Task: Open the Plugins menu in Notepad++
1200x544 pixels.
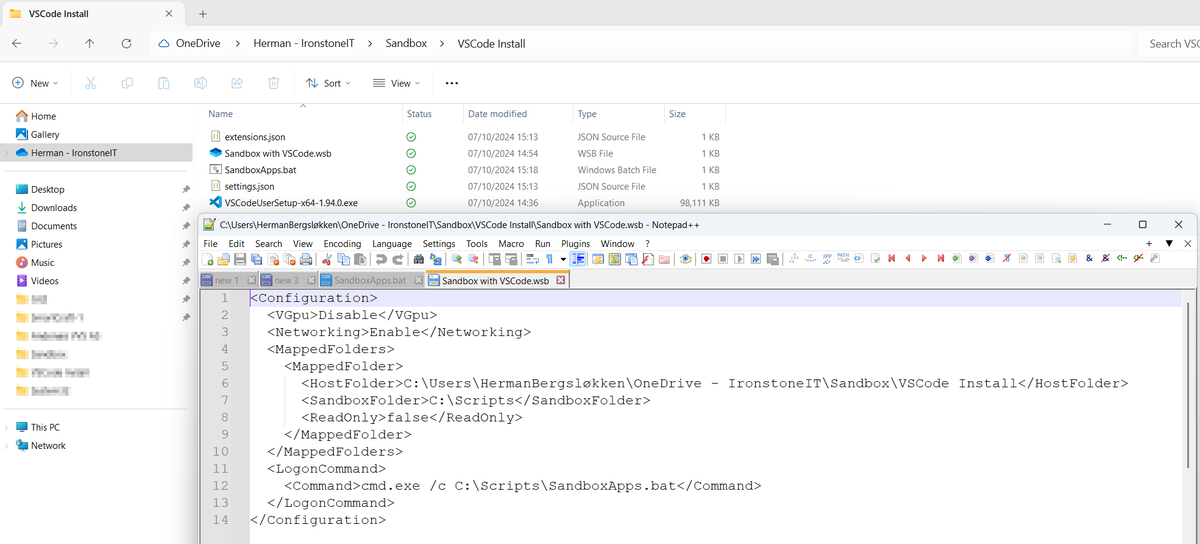Action: (x=575, y=243)
